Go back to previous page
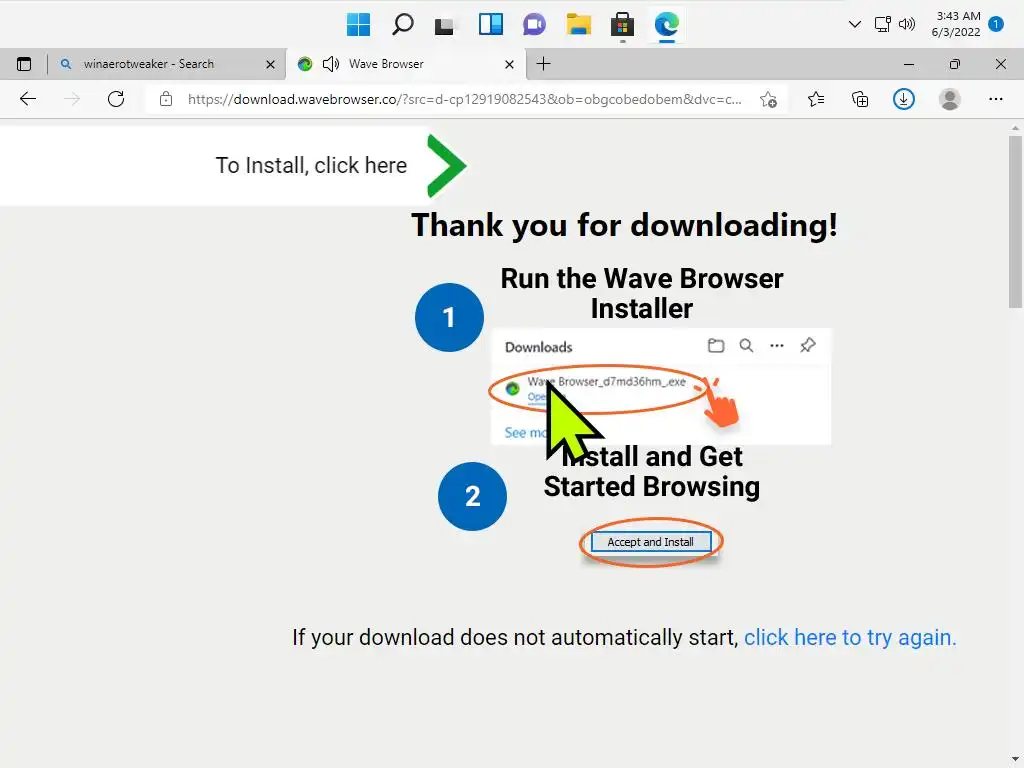This screenshot has width=1024, height=768. (28, 99)
